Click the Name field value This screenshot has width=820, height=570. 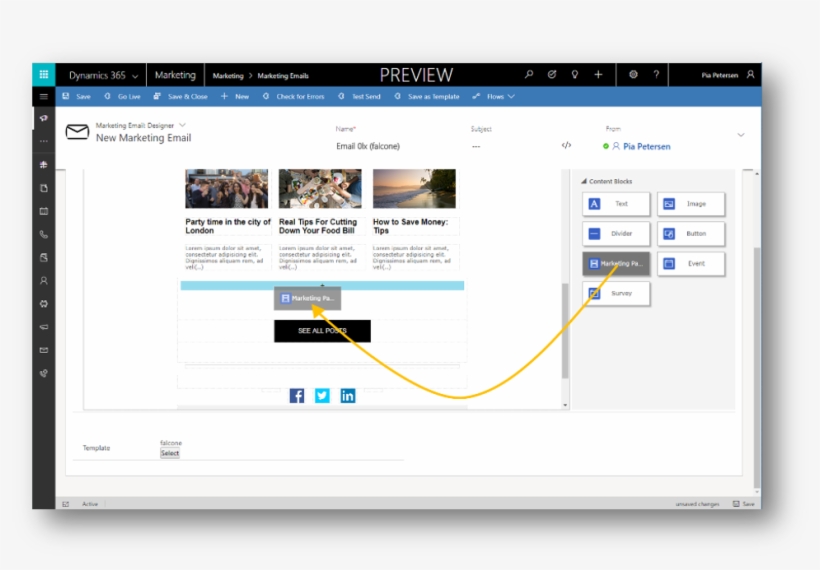tap(368, 146)
